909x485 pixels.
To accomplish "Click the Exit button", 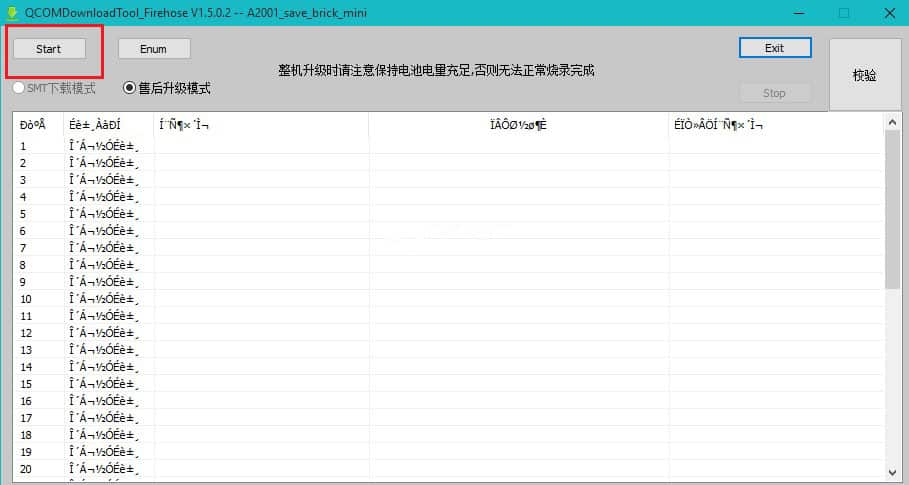I will [x=775, y=48].
